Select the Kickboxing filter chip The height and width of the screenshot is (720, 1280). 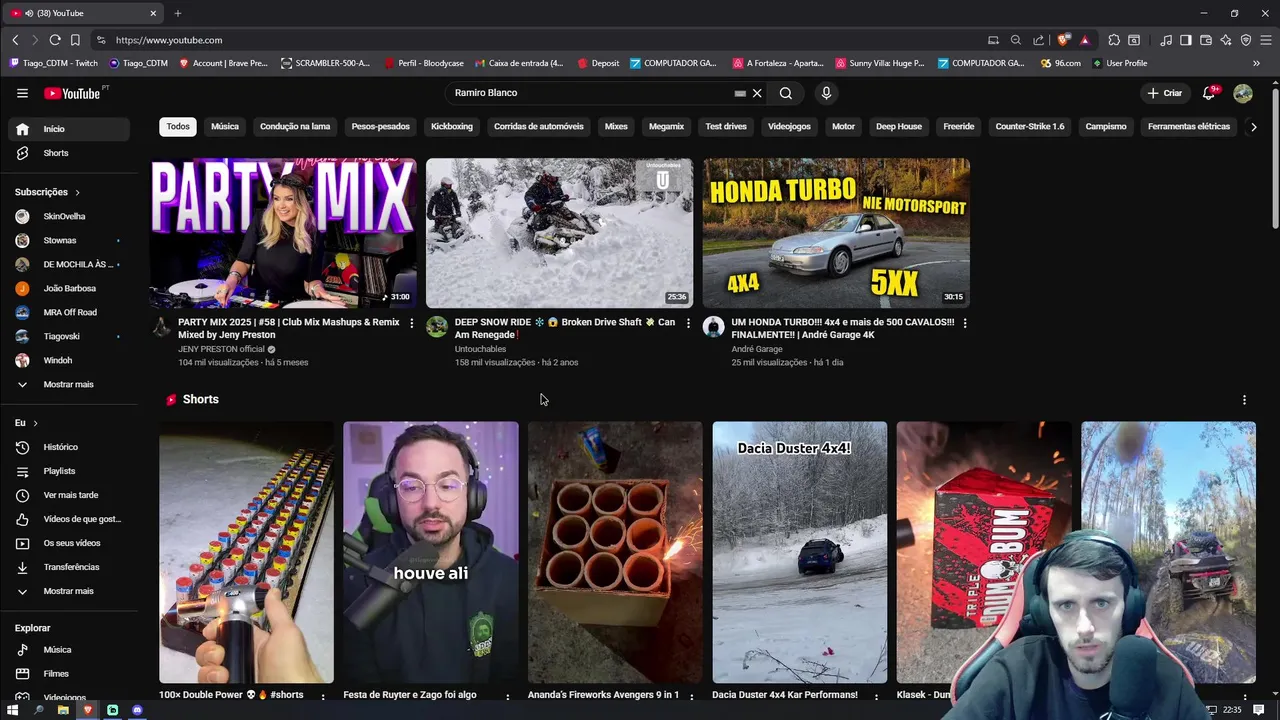pos(452,127)
